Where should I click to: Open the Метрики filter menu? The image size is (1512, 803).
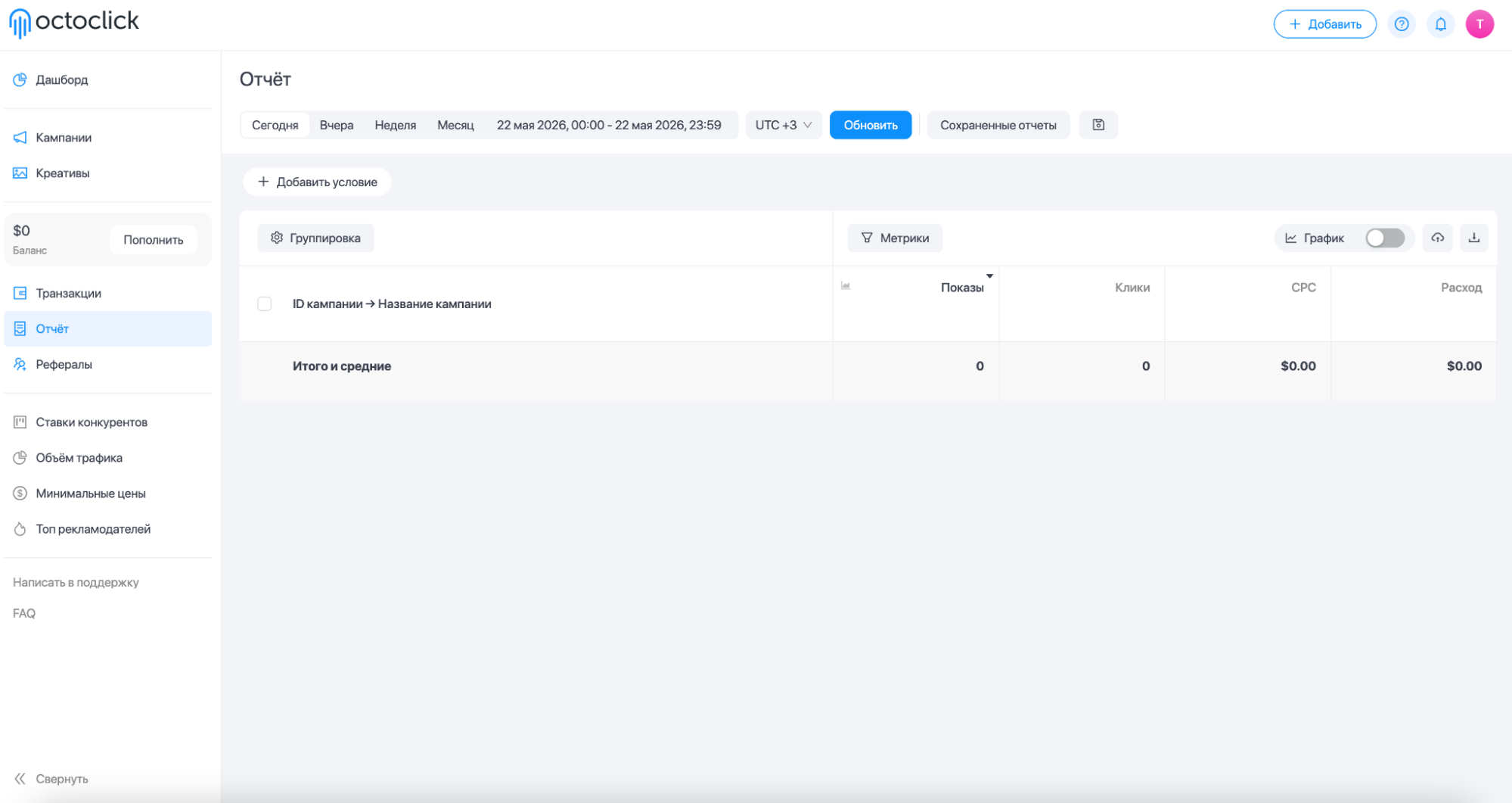[895, 238]
